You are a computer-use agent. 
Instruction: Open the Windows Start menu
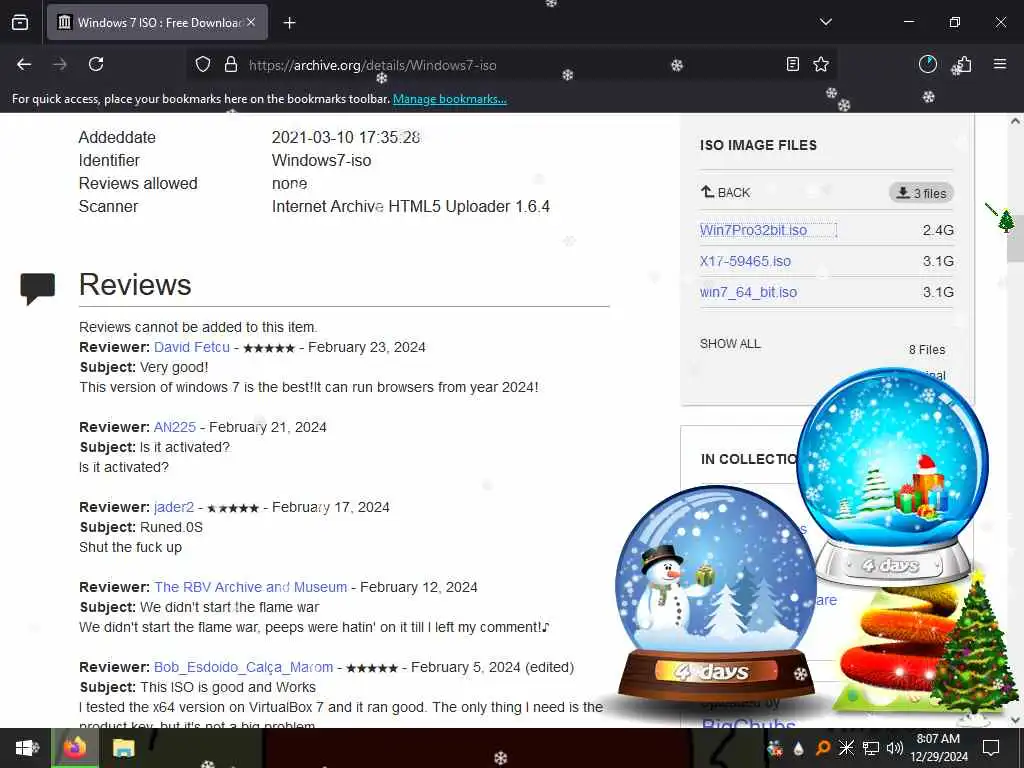tap(25, 748)
